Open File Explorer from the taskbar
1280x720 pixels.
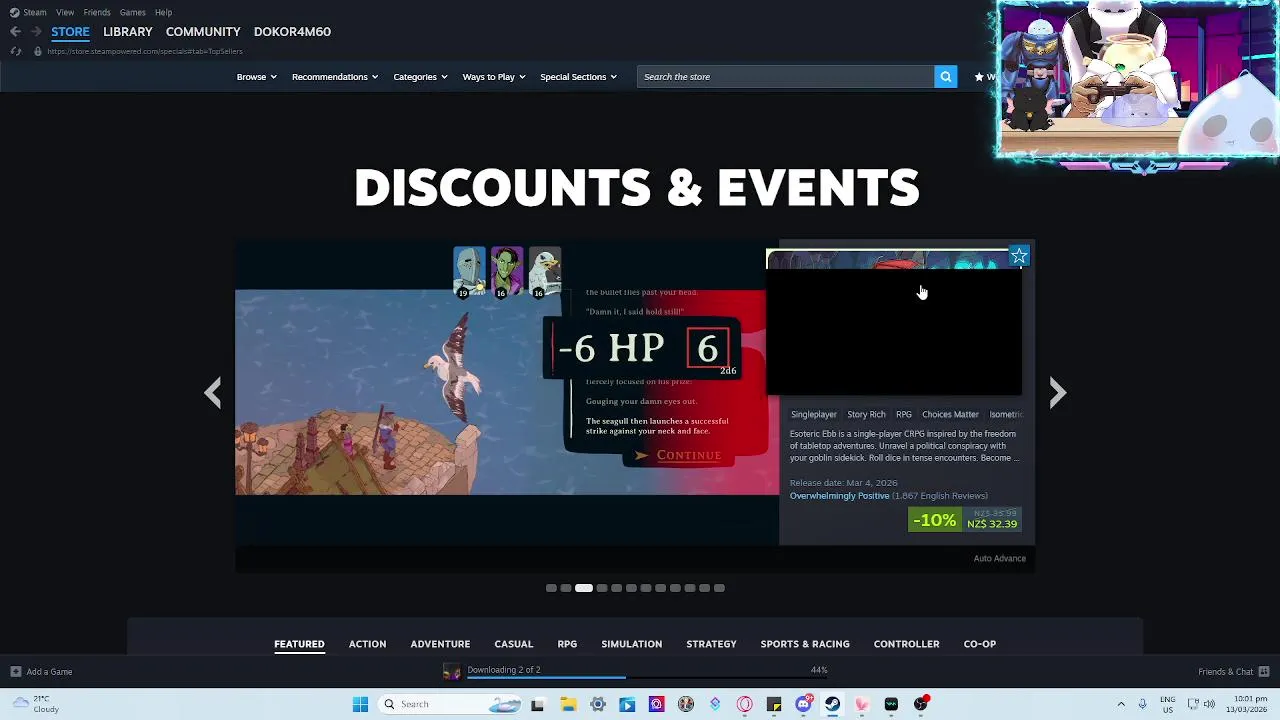pos(568,704)
